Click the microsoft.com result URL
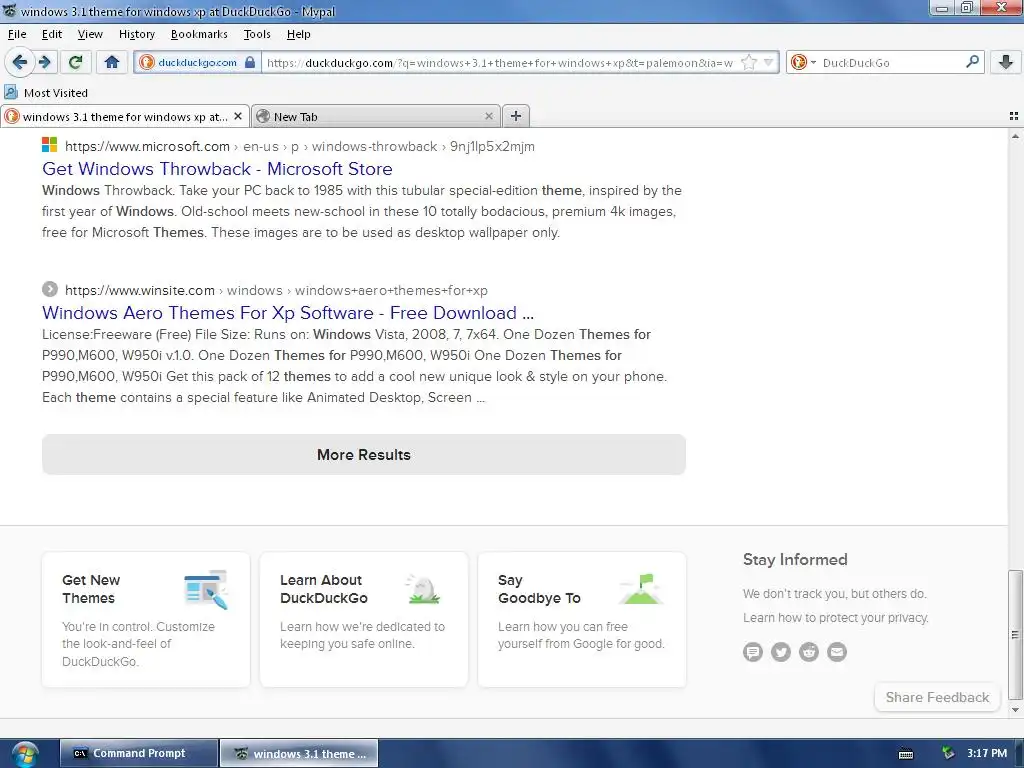This screenshot has height=768, width=1024. pyautogui.click(x=300, y=146)
